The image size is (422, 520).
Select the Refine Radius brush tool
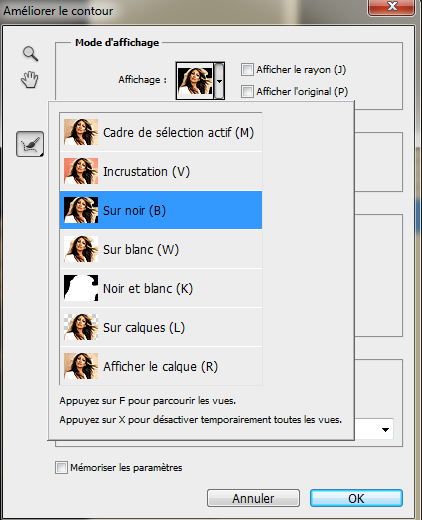pos(30,144)
